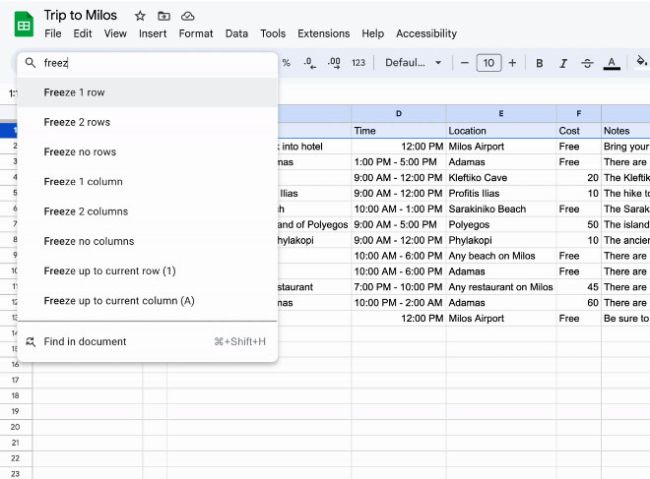The height and width of the screenshot is (479, 650).
Task: Select Freeze up to current row (1)
Action: (x=148, y=271)
